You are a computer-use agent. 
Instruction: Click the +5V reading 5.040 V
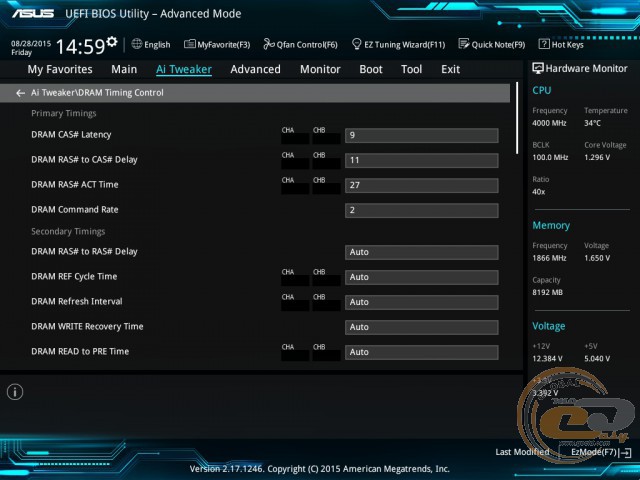(597, 359)
